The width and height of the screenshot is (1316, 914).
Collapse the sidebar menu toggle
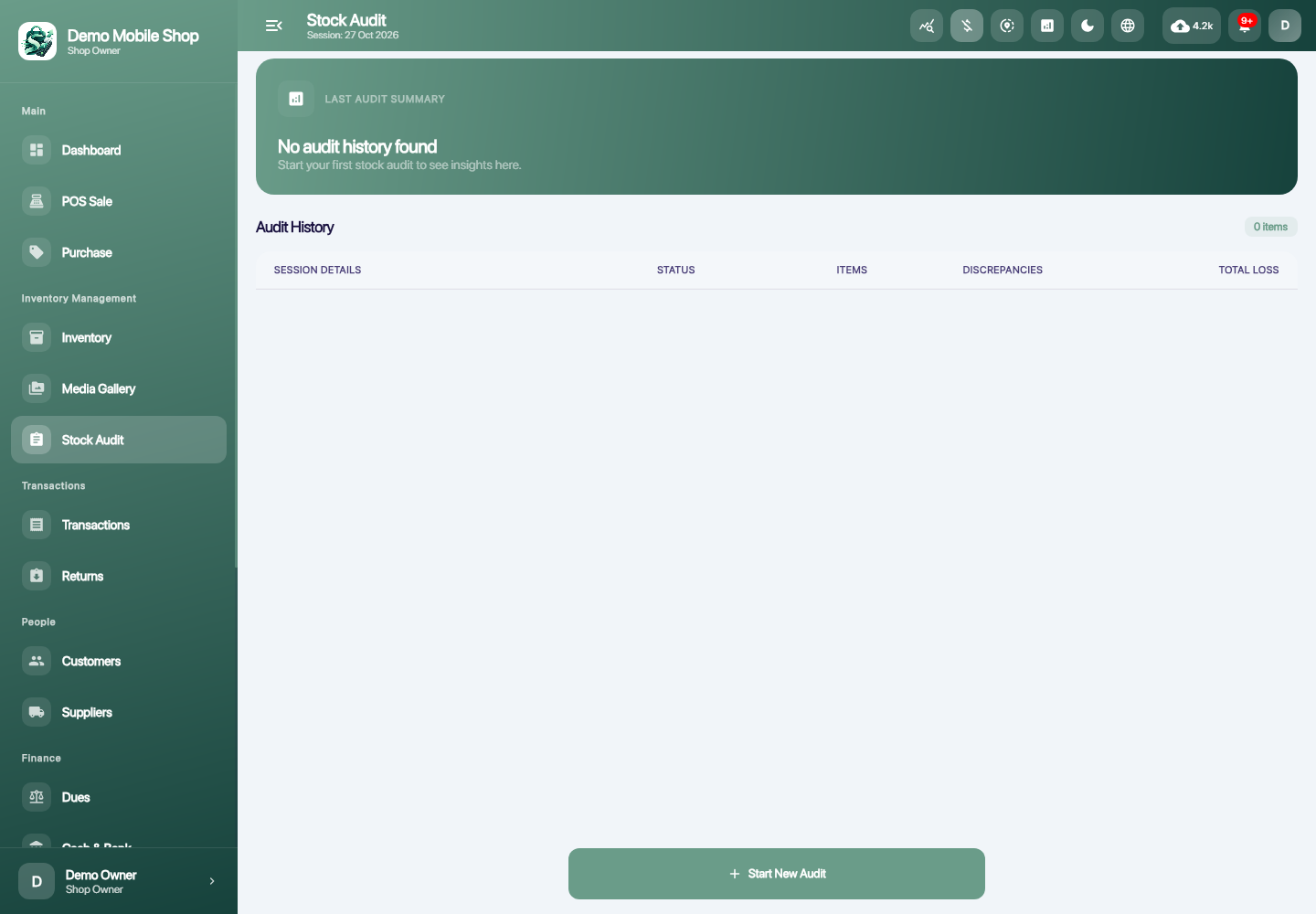(x=273, y=26)
